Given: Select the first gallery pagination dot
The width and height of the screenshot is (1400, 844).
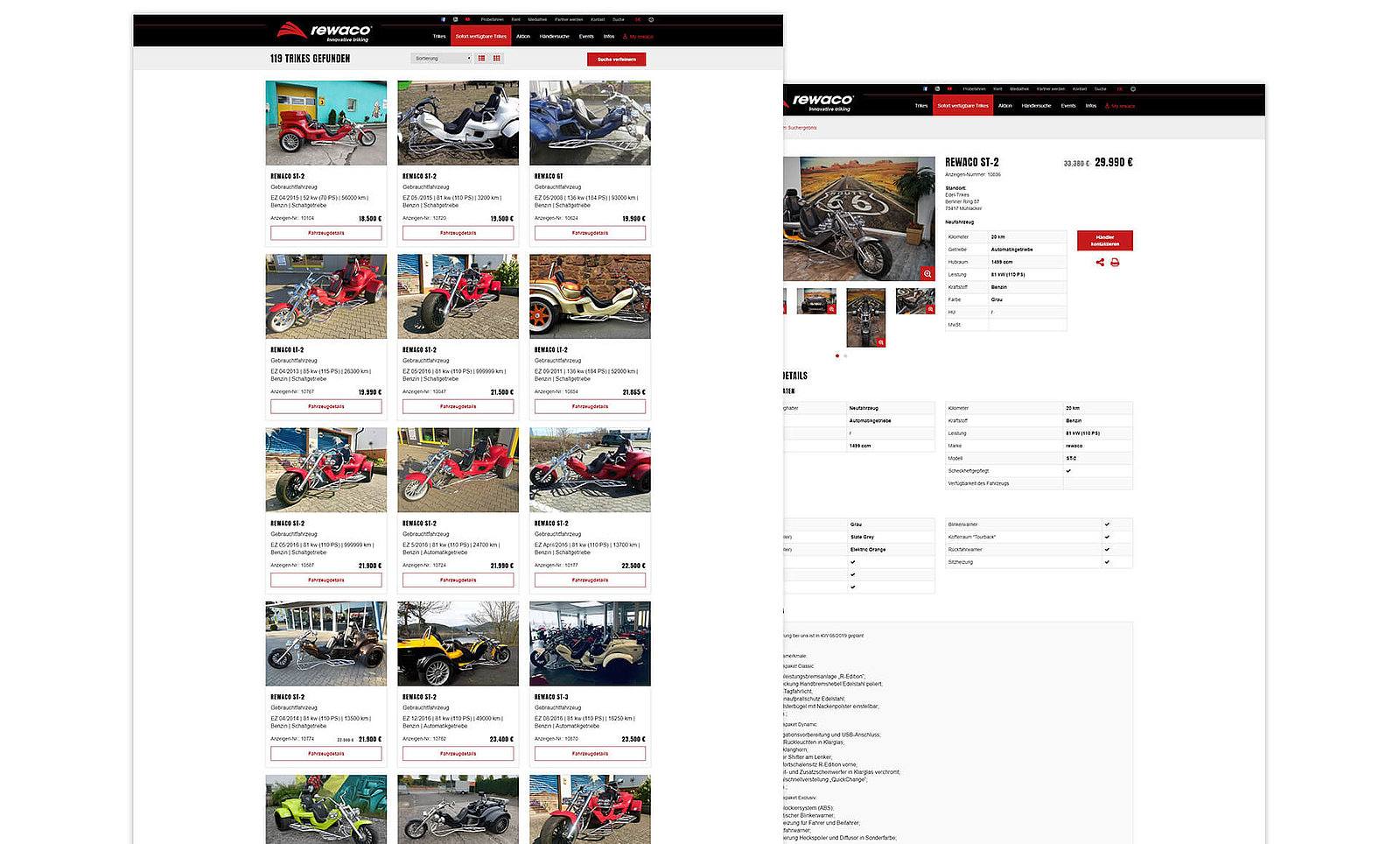Looking at the screenshot, I should point(837,356).
